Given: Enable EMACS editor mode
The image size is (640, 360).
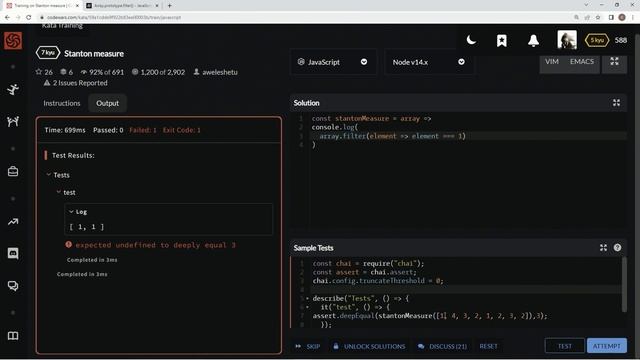Looking at the screenshot, I should click(x=582, y=62).
